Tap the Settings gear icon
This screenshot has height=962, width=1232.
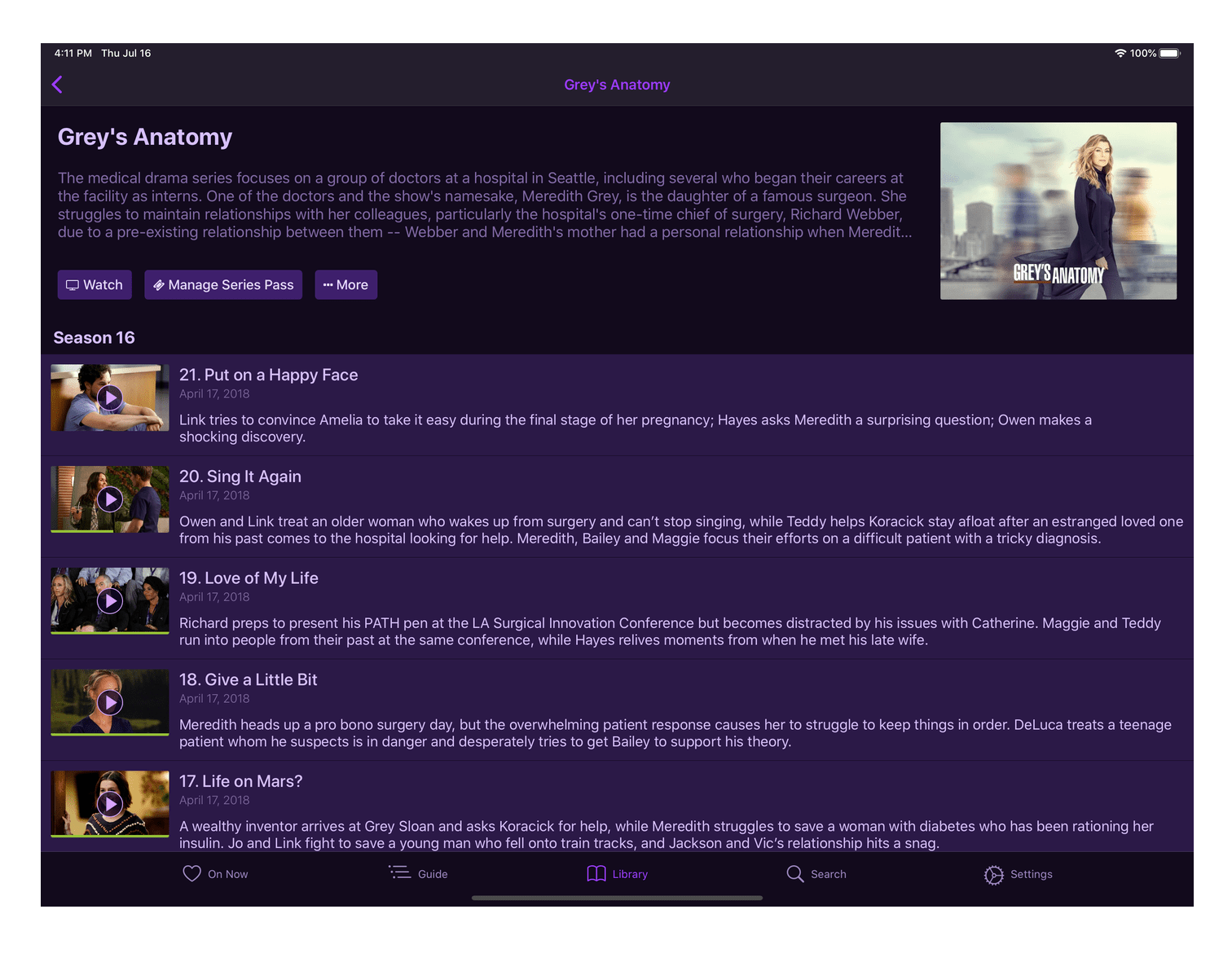coord(993,875)
